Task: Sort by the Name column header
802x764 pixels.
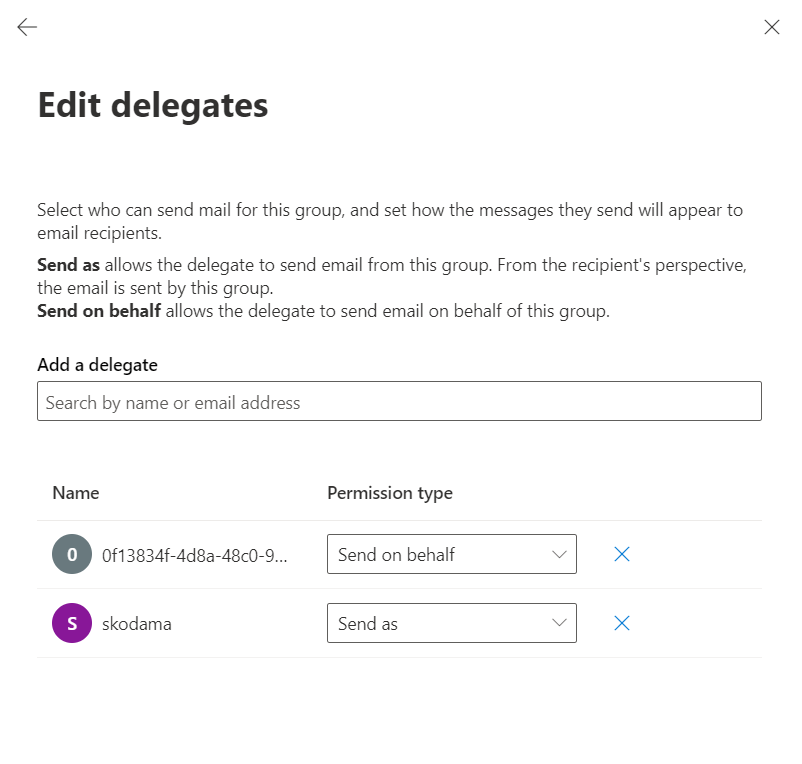Action: coord(76,493)
